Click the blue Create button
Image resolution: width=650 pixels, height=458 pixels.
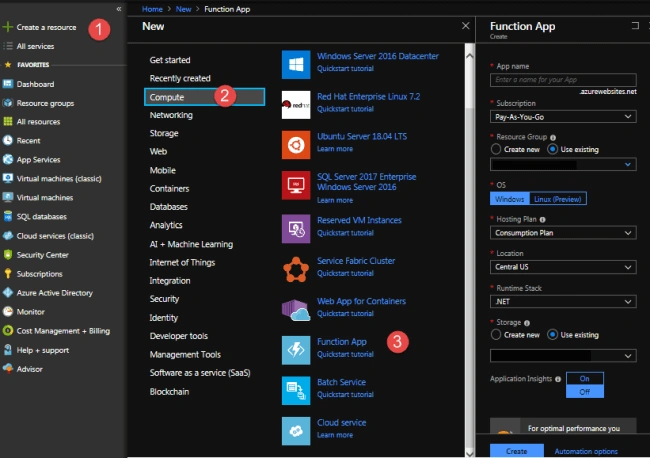coord(517,451)
